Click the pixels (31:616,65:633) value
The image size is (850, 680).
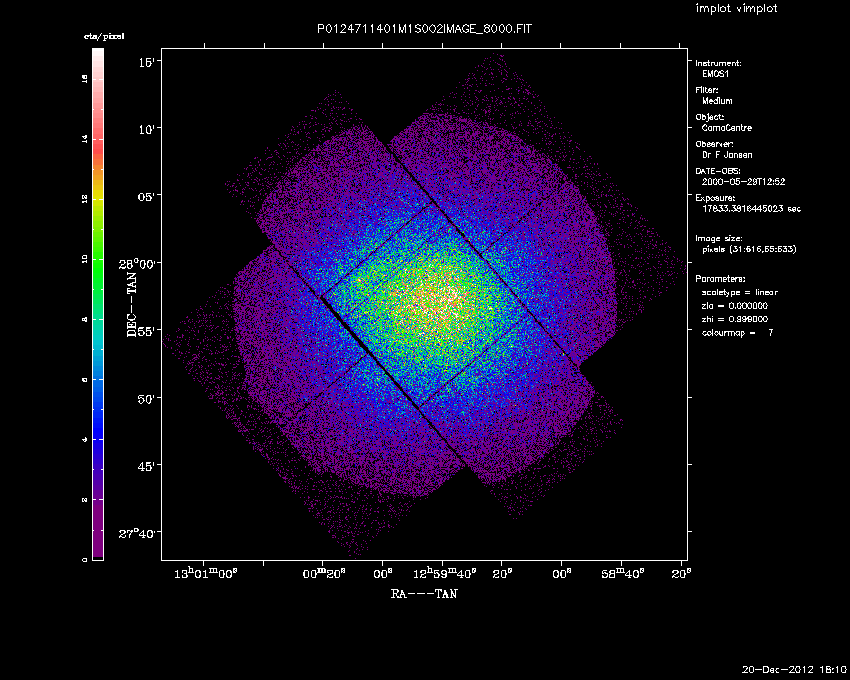pyautogui.click(x=749, y=249)
